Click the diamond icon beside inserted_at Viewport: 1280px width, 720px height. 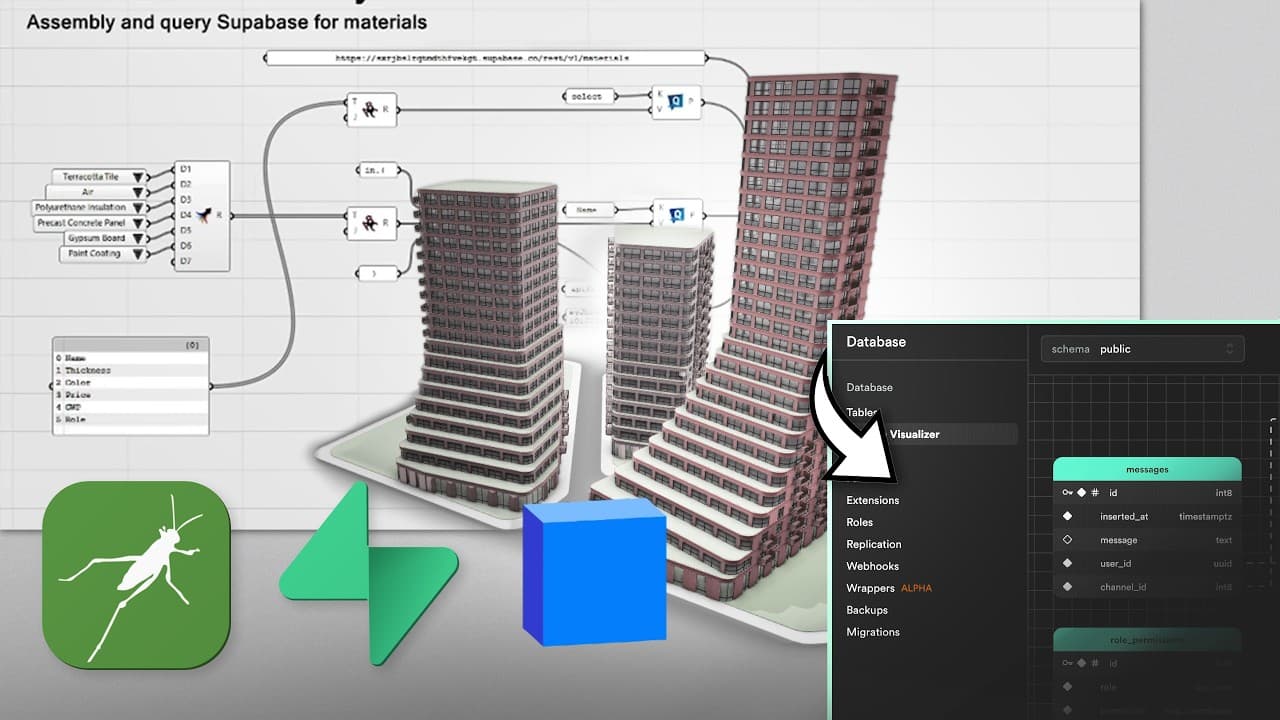1067,517
